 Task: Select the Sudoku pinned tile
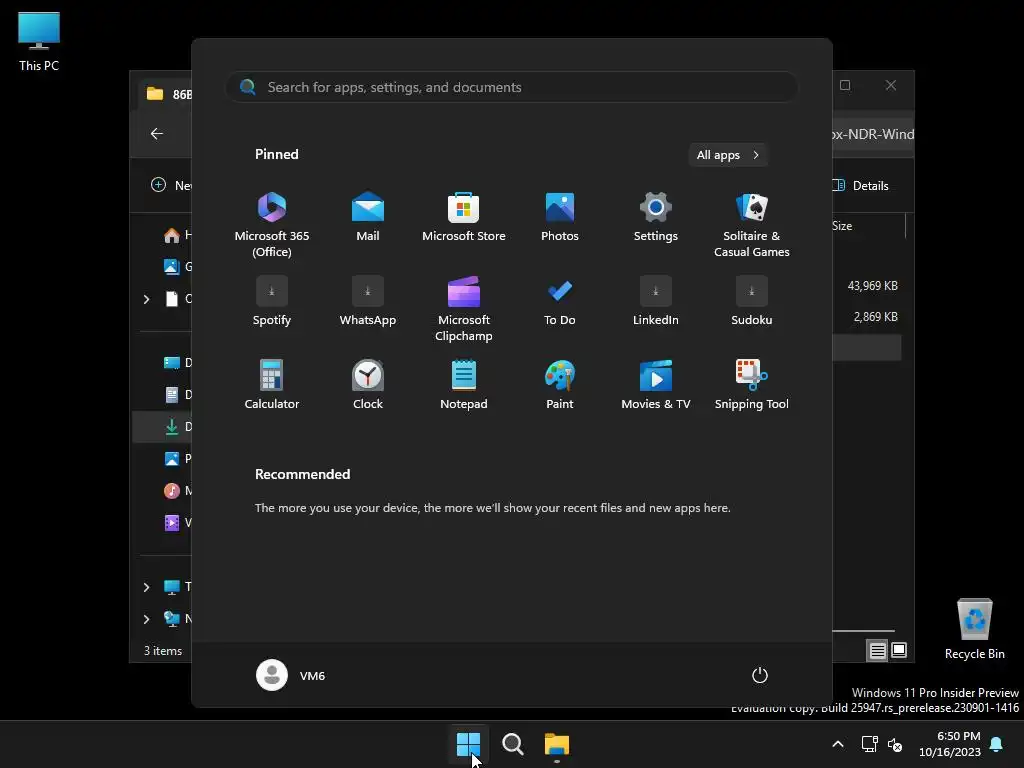tap(752, 301)
